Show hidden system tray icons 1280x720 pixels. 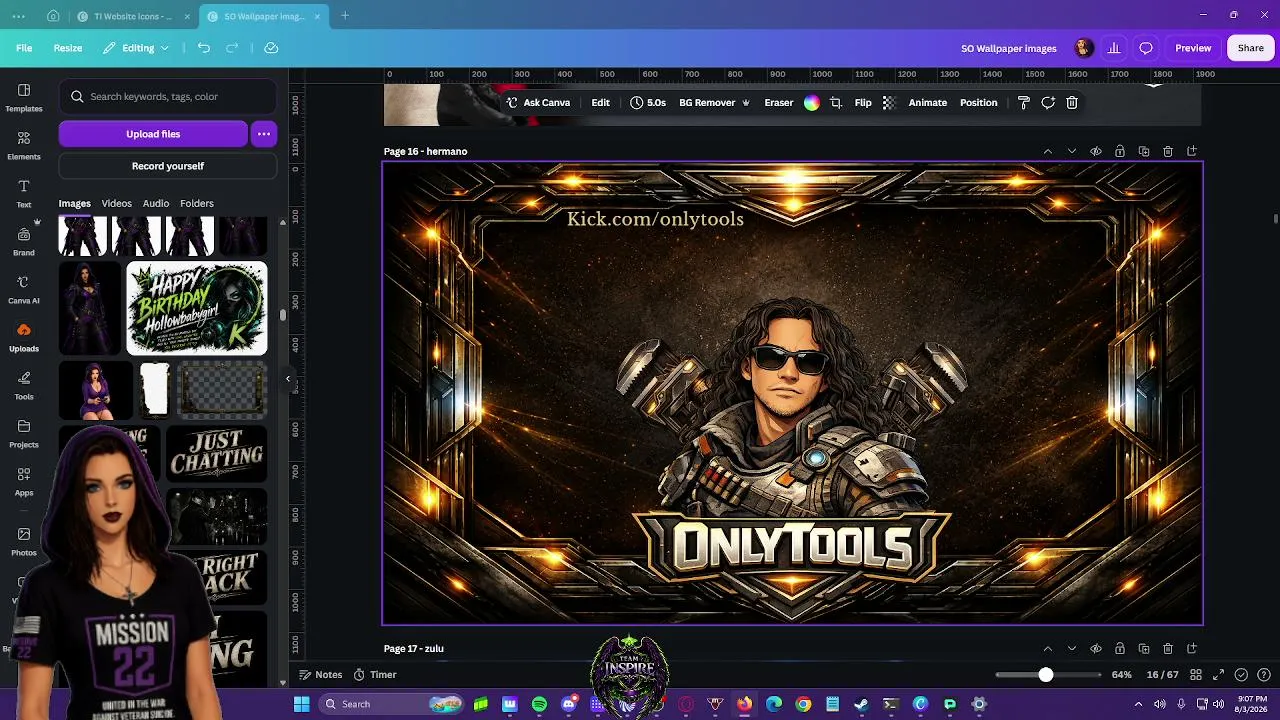pyautogui.click(x=1138, y=704)
